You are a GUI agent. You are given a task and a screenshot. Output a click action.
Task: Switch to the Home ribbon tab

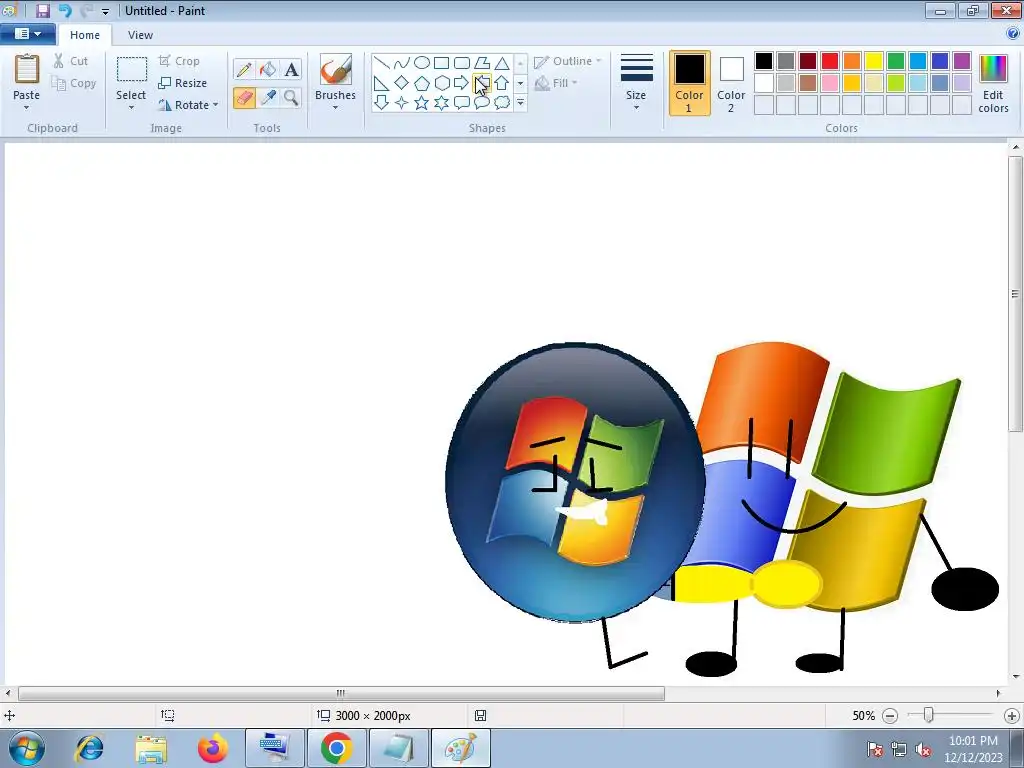[85, 35]
